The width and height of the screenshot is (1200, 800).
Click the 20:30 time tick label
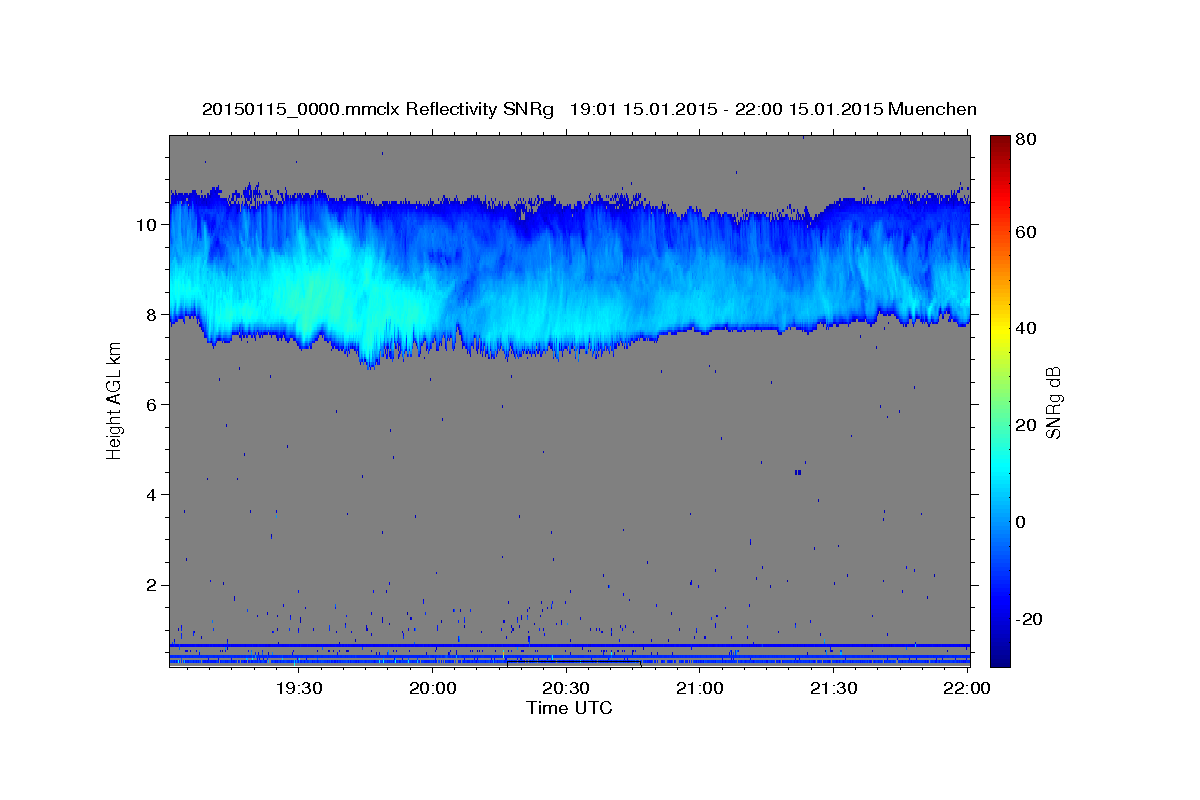(565, 688)
